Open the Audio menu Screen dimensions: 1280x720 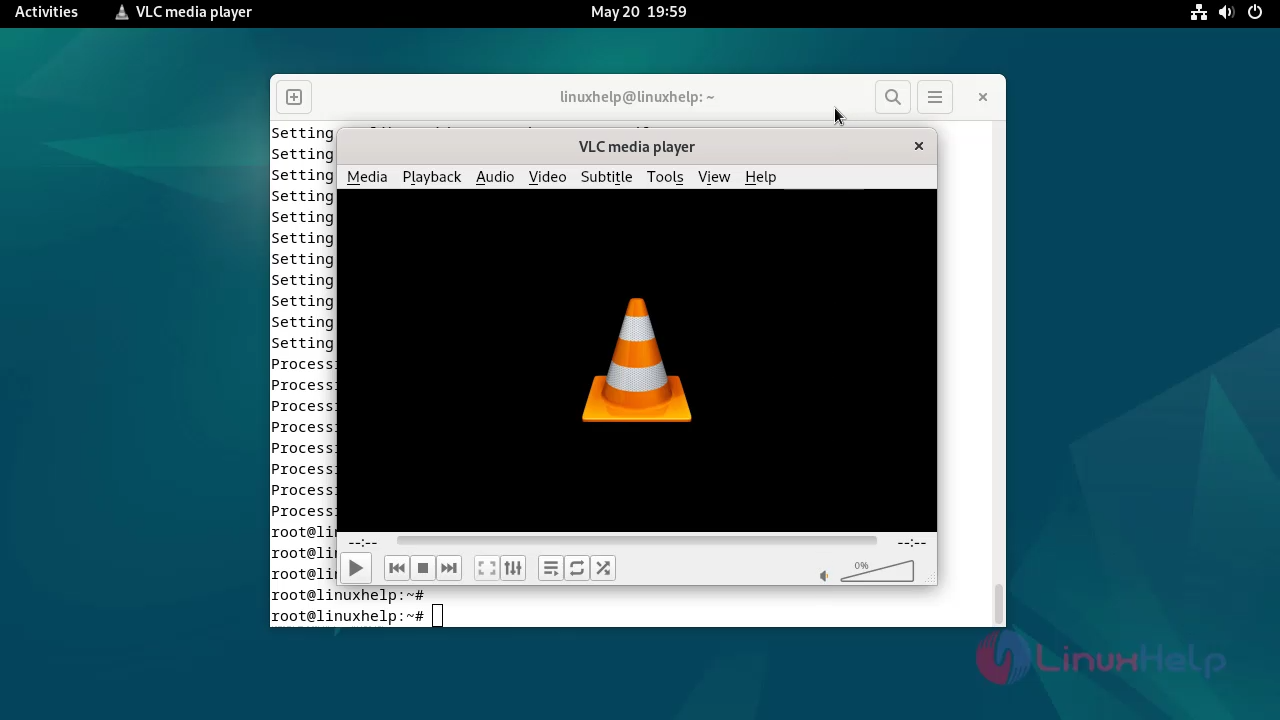(x=495, y=176)
